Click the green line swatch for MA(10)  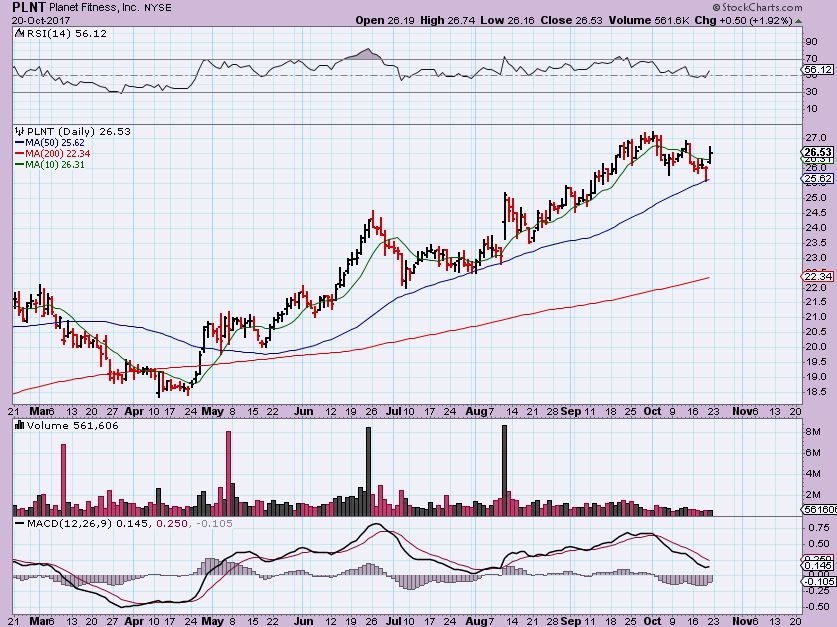click(x=20, y=164)
